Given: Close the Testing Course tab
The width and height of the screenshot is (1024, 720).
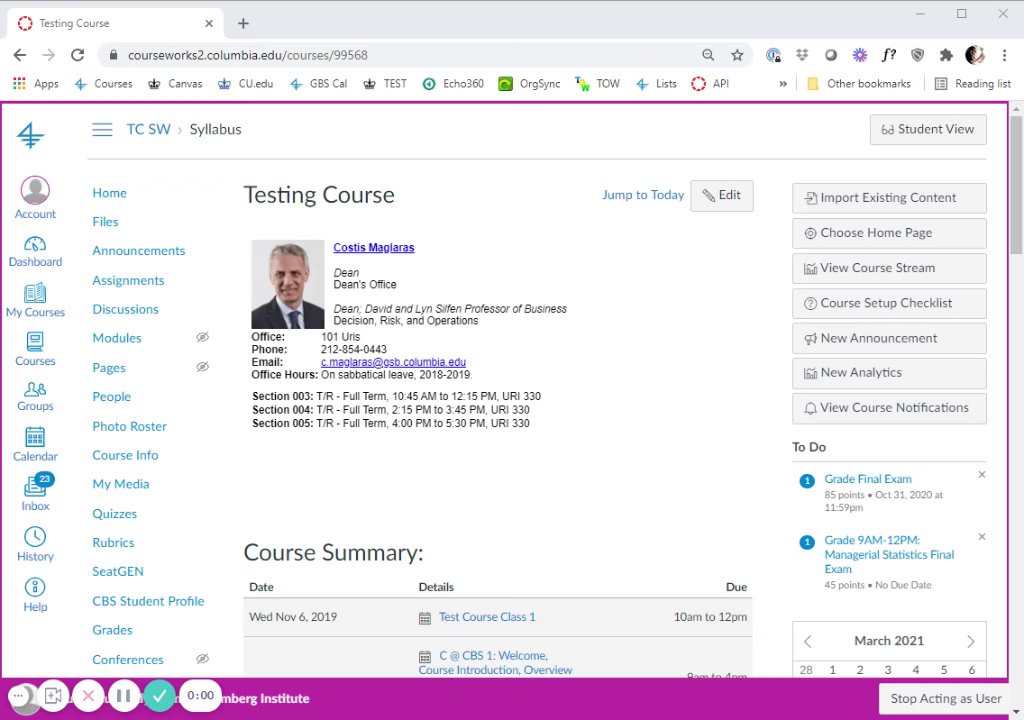Looking at the screenshot, I should coord(209,24).
